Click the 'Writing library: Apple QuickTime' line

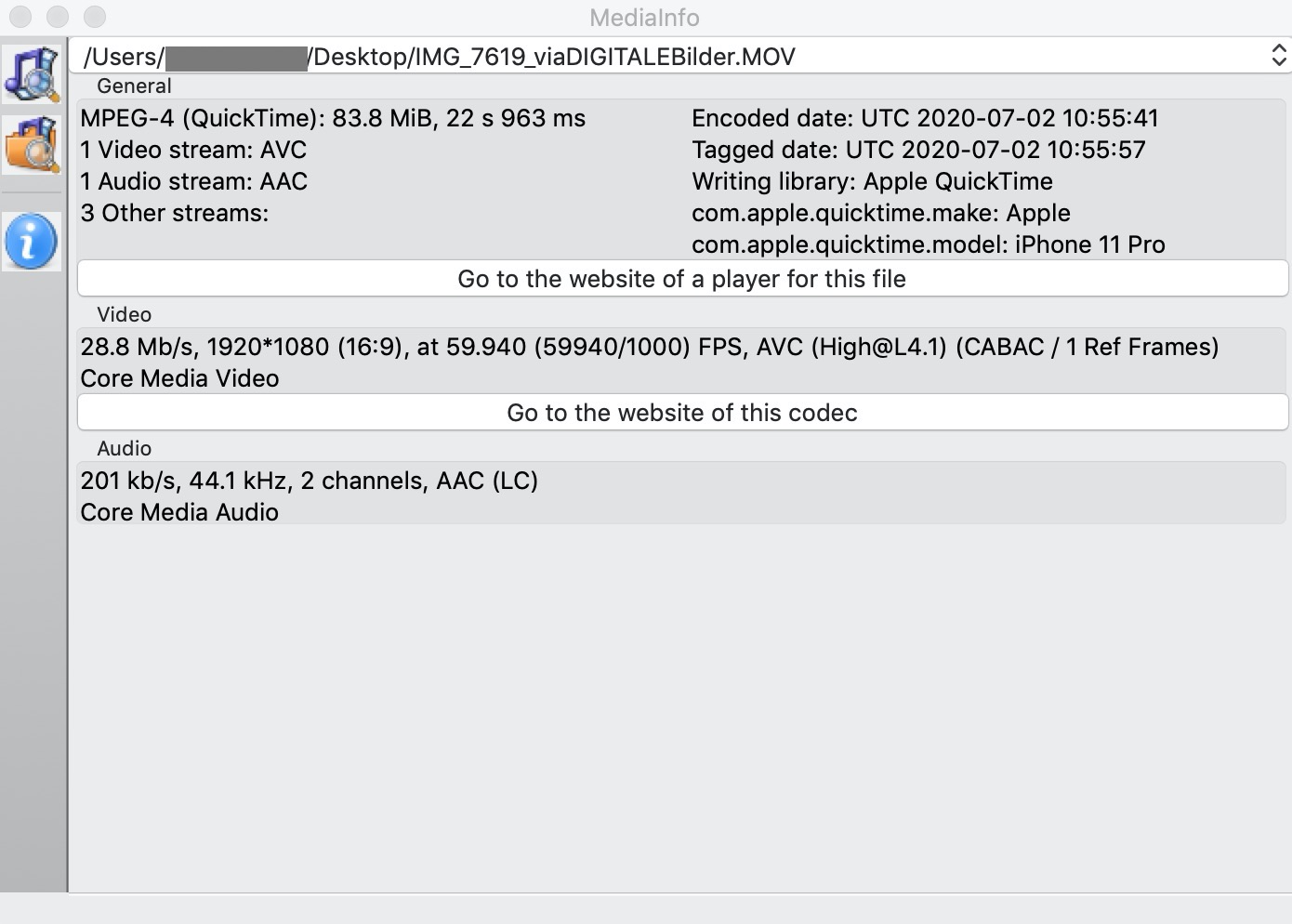tap(872, 182)
